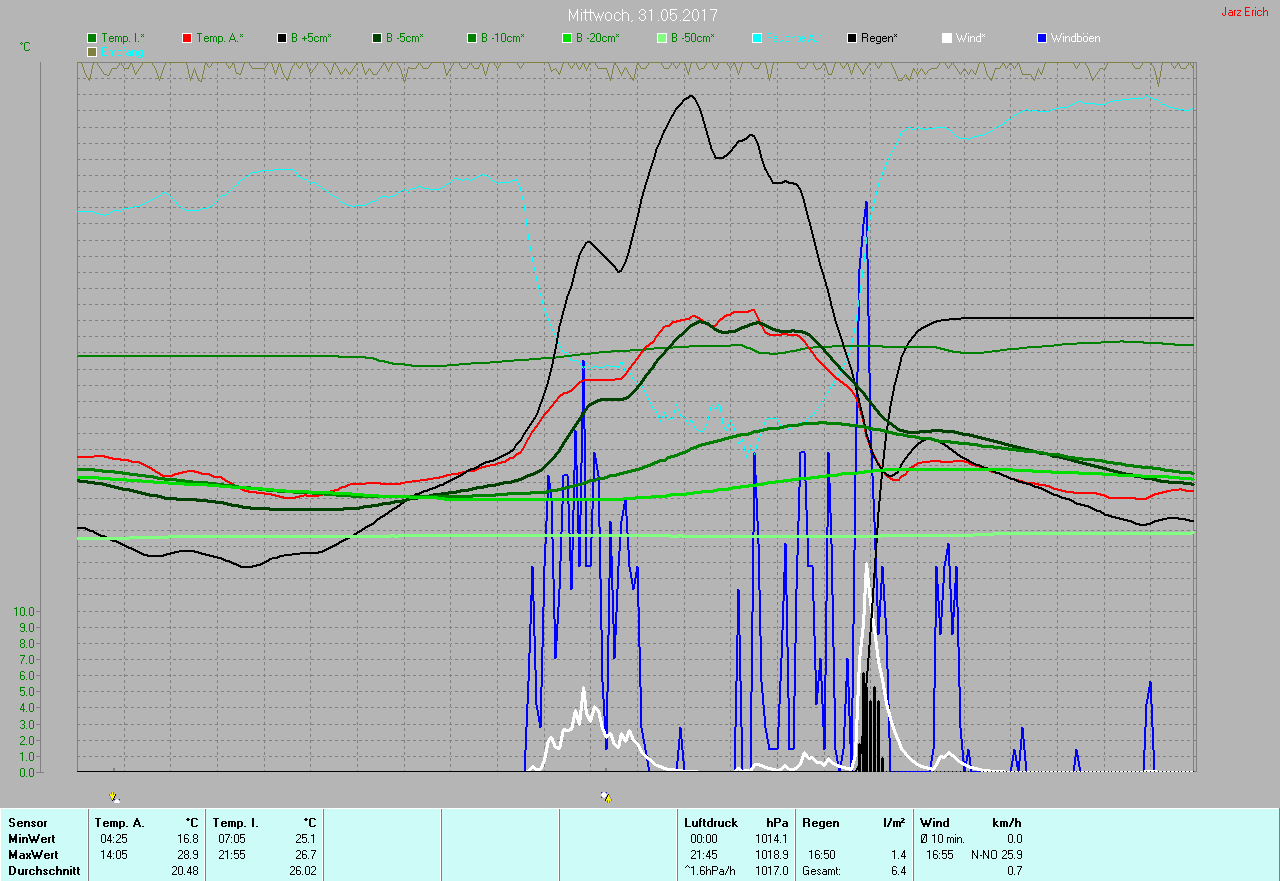Viewport: 1280px width, 881px height.
Task: Select the minimum outside temperature value "16.8"
Action: click(187, 839)
